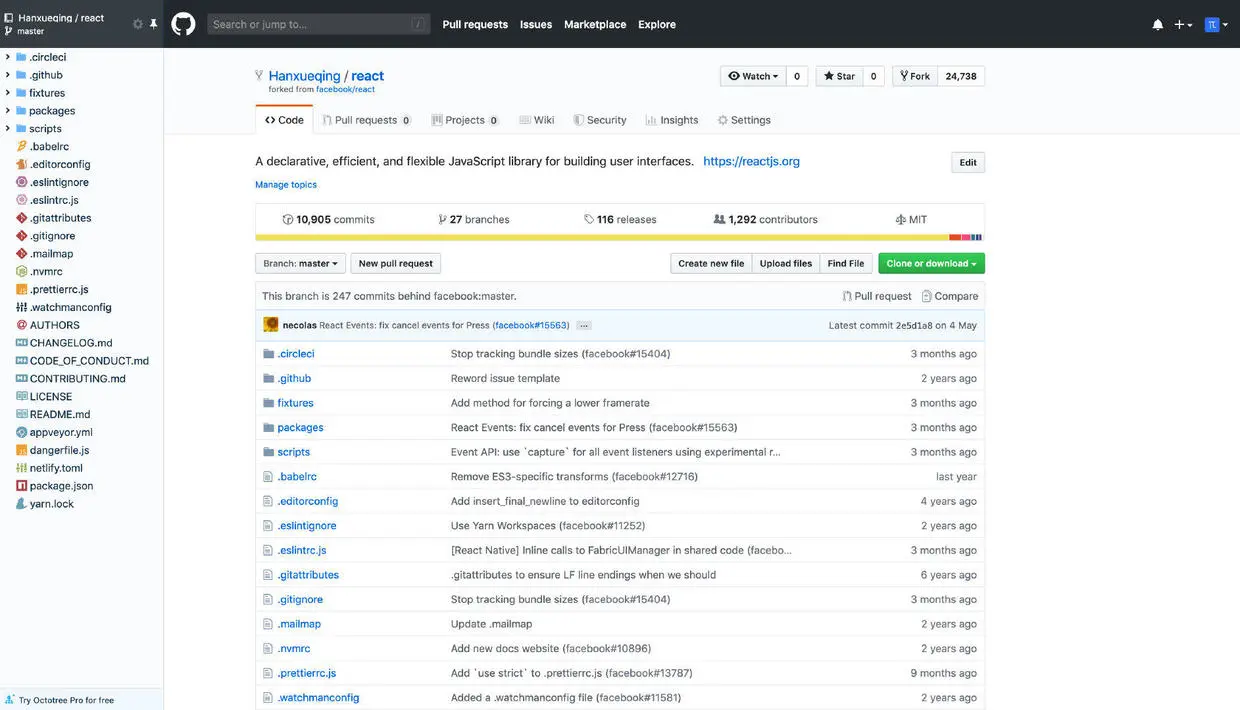
Task: Open package.json in sidebar
Action: coord(61,486)
